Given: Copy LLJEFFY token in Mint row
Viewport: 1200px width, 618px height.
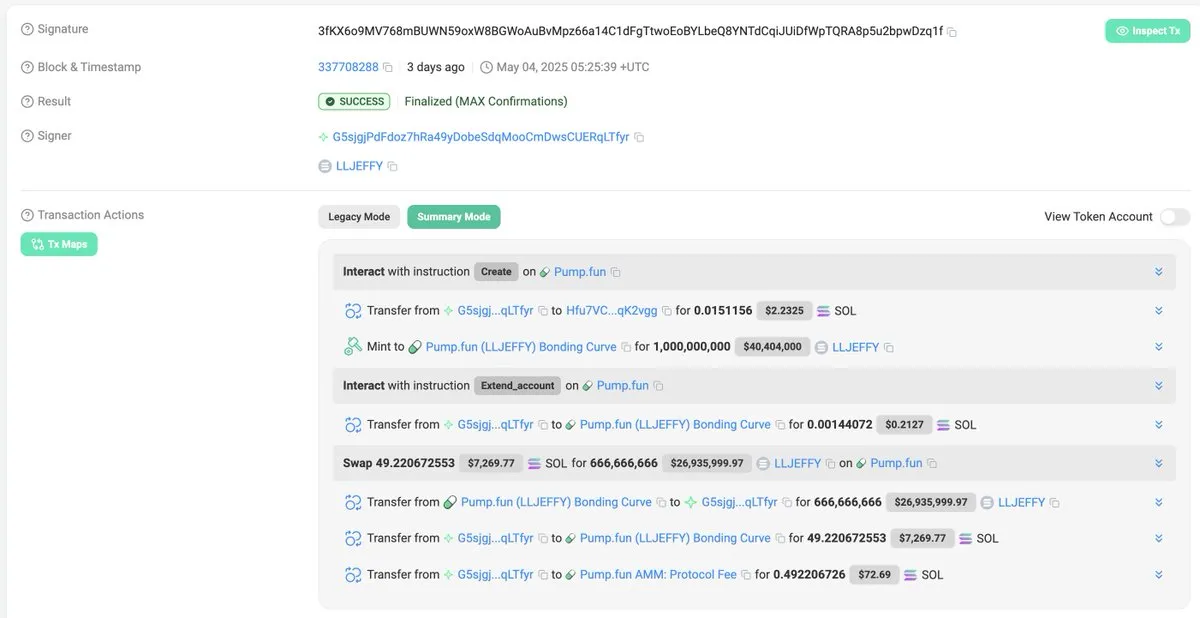Looking at the screenshot, I should [888, 348].
